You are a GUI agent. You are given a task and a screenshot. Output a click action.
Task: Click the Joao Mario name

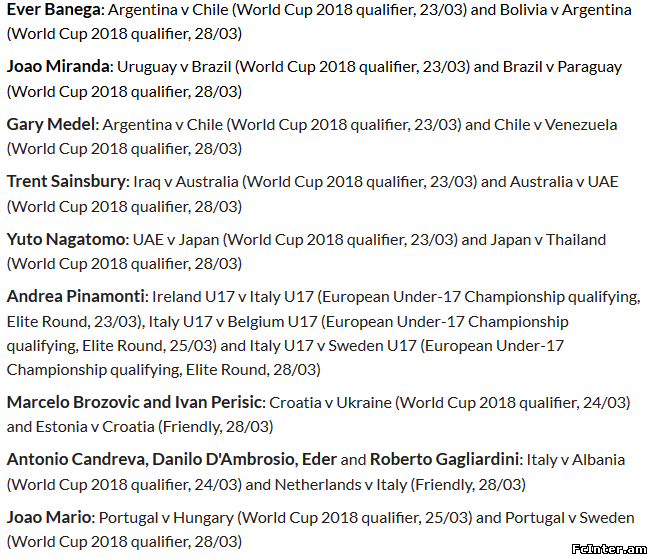coord(49,517)
